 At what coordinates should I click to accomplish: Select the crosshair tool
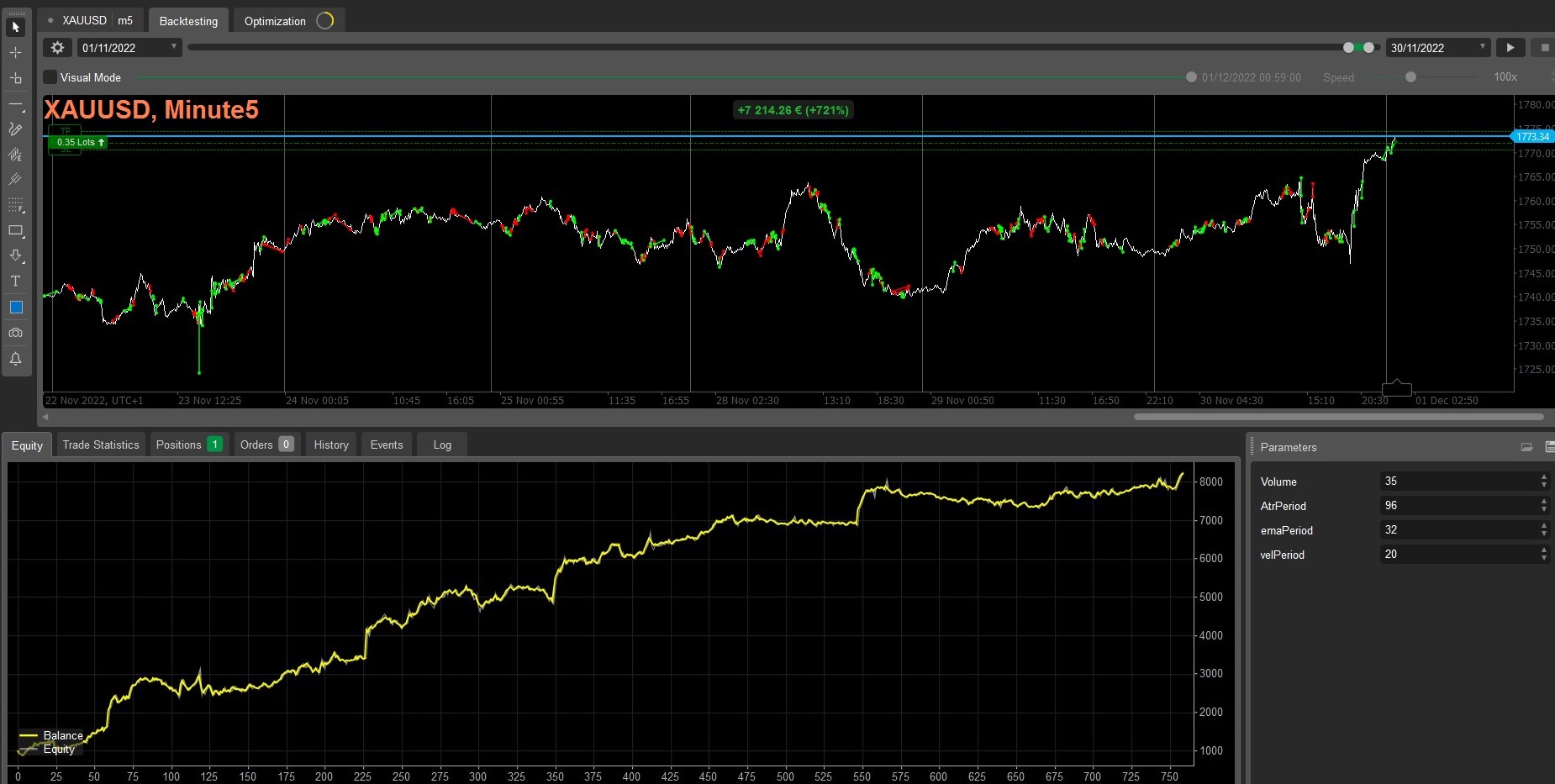coord(15,52)
